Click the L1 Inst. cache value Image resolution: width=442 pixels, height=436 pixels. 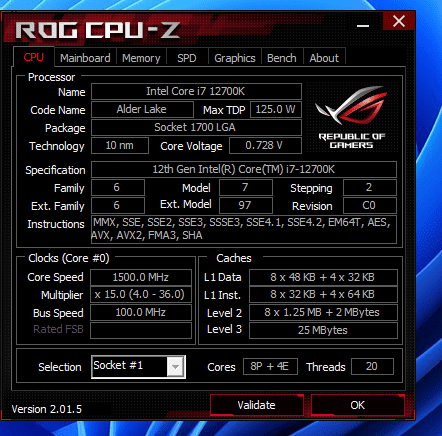[x=323, y=295]
